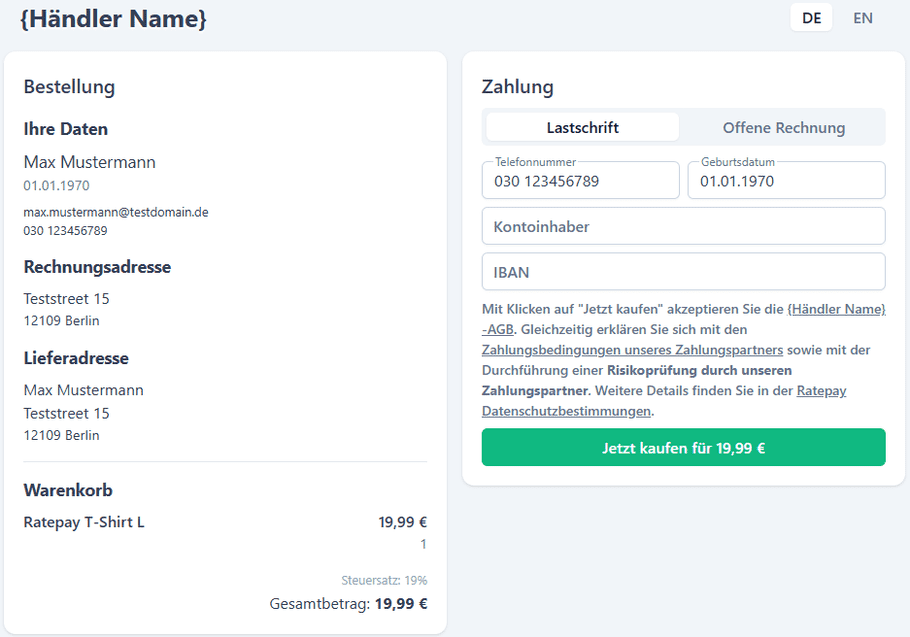Click the Steuersatz: 19% text
This screenshot has width=910, height=637.
click(x=384, y=580)
